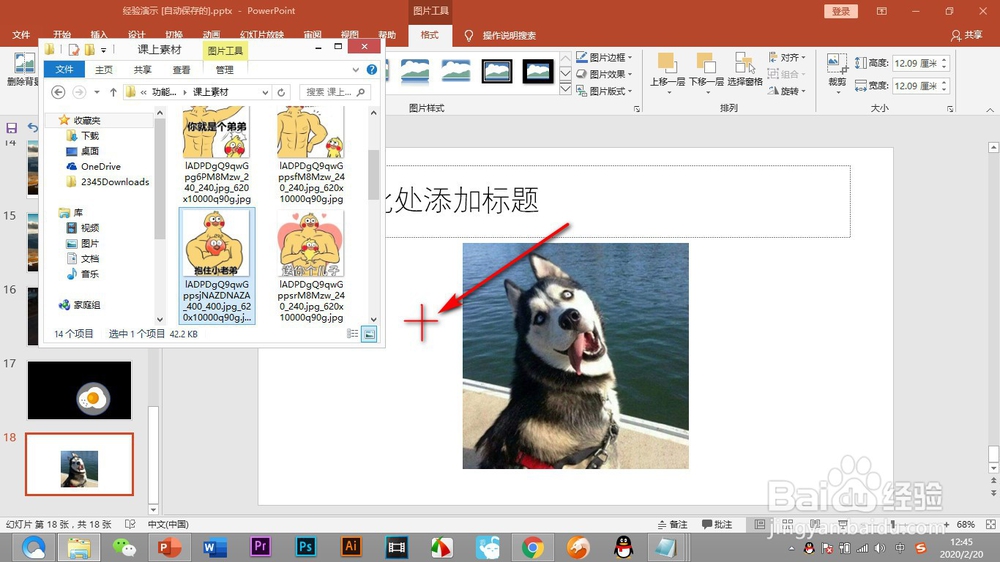Viewport: 1000px width, 562px height.
Task: Select the duck with hearts image file
Action: coord(311,265)
